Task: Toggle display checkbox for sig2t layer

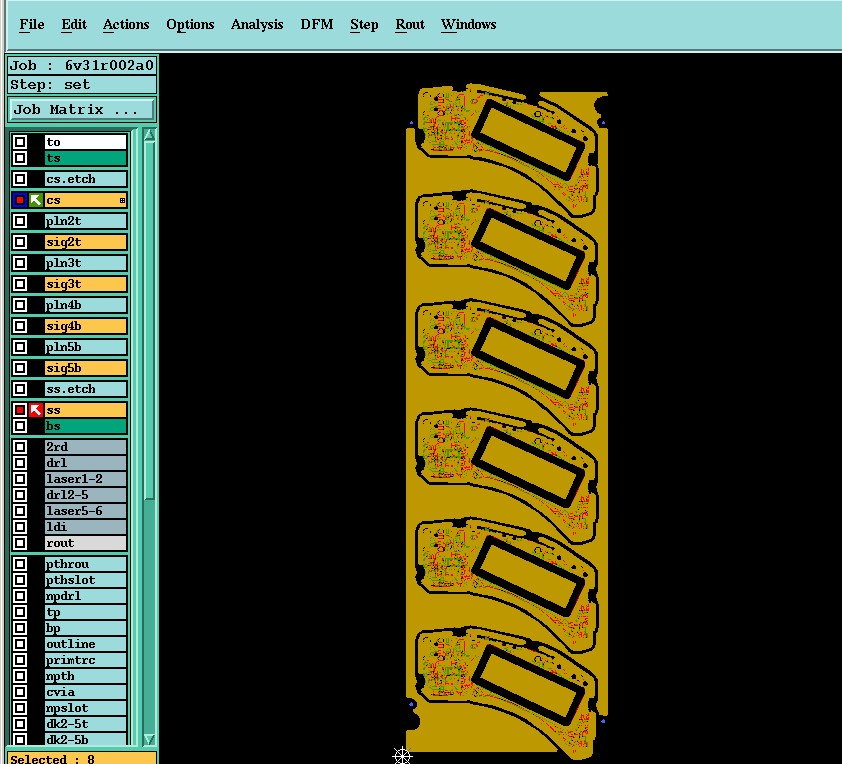Action: (20, 242)
